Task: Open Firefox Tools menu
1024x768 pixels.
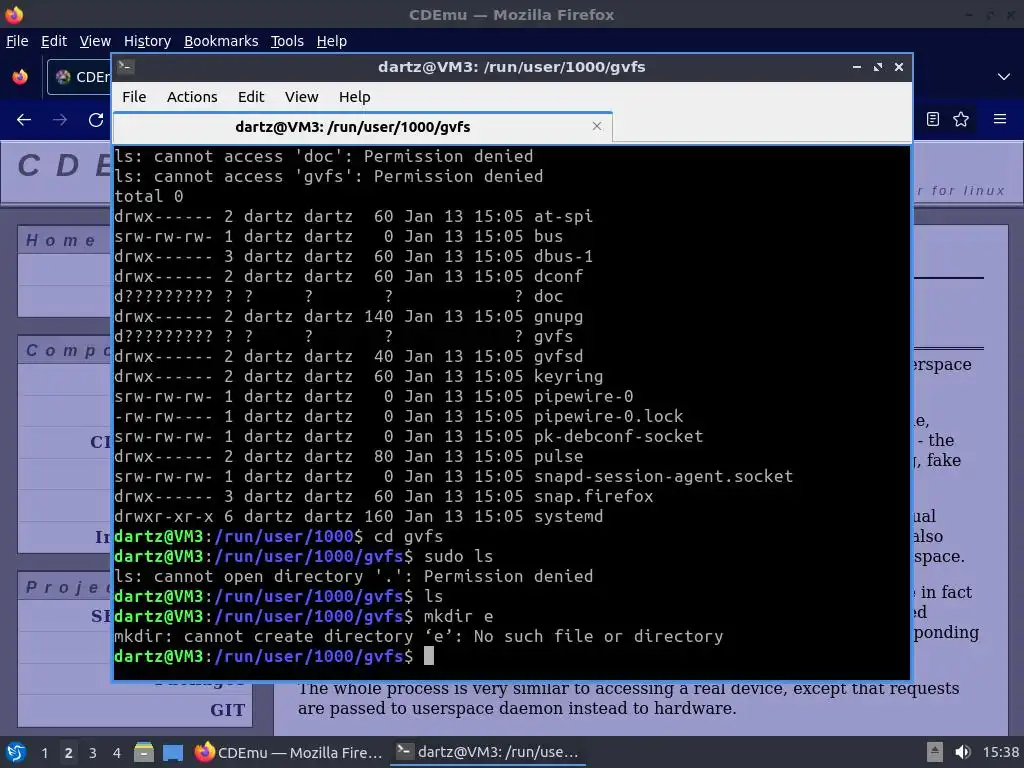Action: (287, 41)
